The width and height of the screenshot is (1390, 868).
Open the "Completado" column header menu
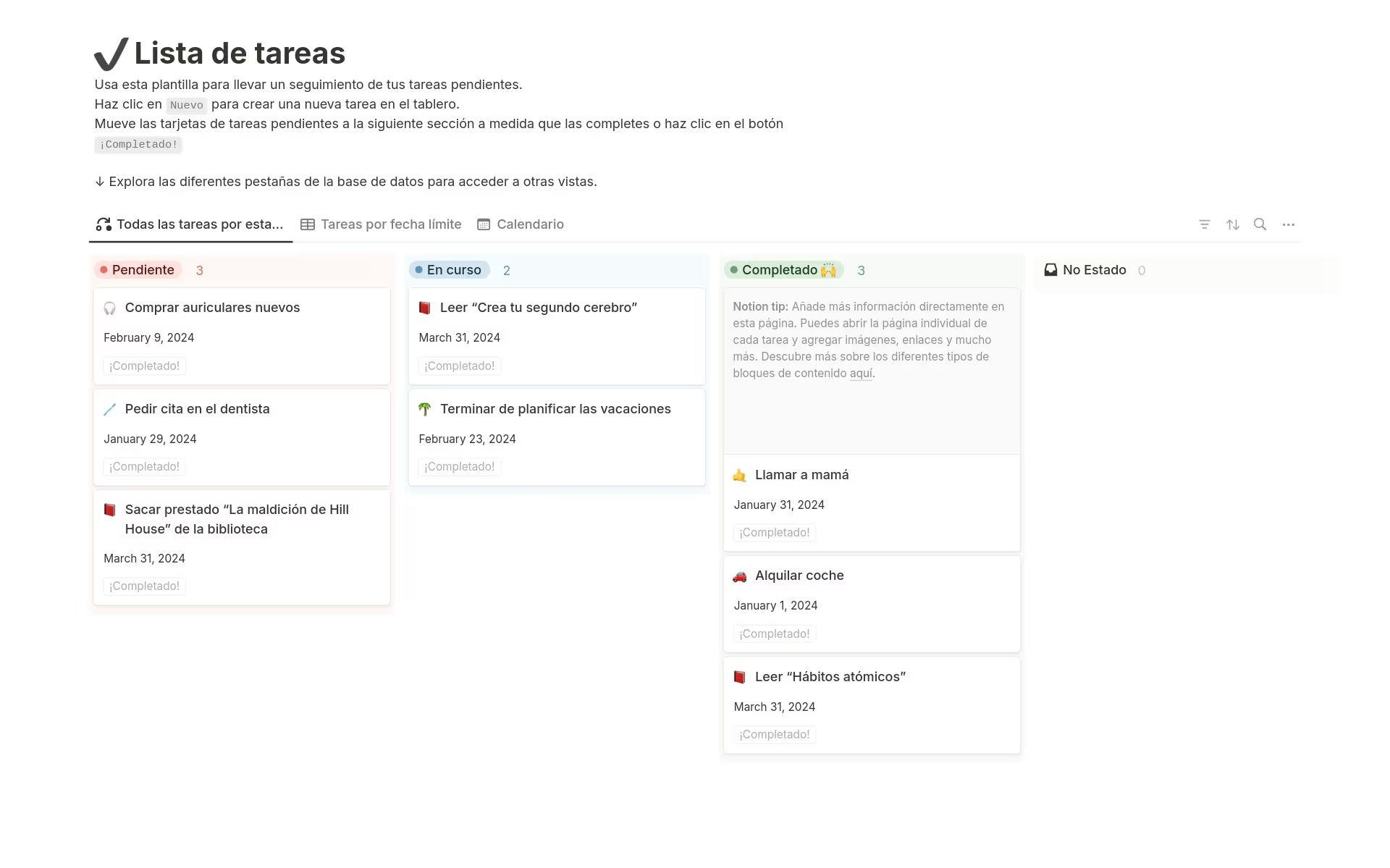pyautogui.click(x=782, y=269)
